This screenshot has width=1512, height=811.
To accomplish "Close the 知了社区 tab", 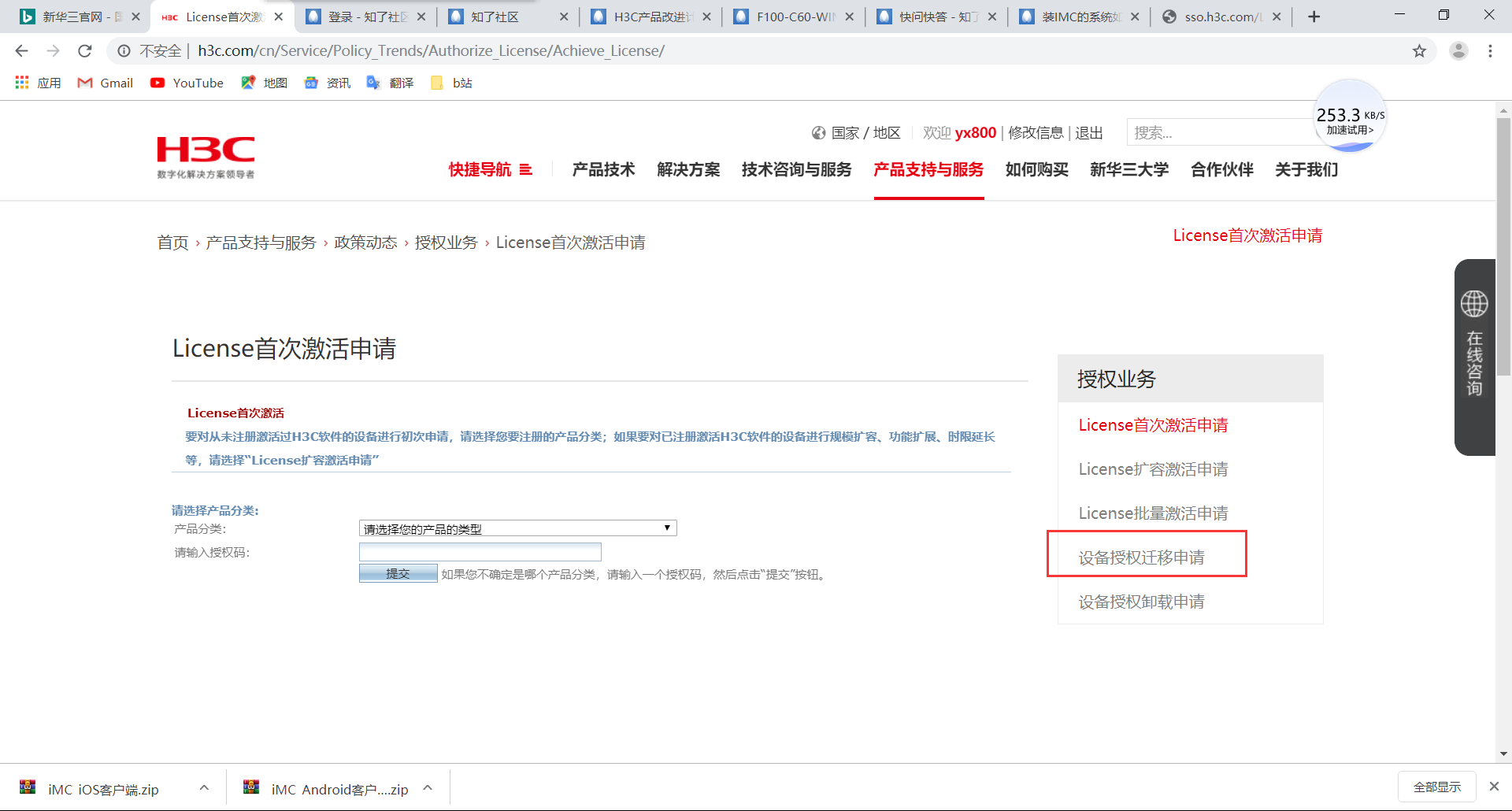I will tap(564, 17).
